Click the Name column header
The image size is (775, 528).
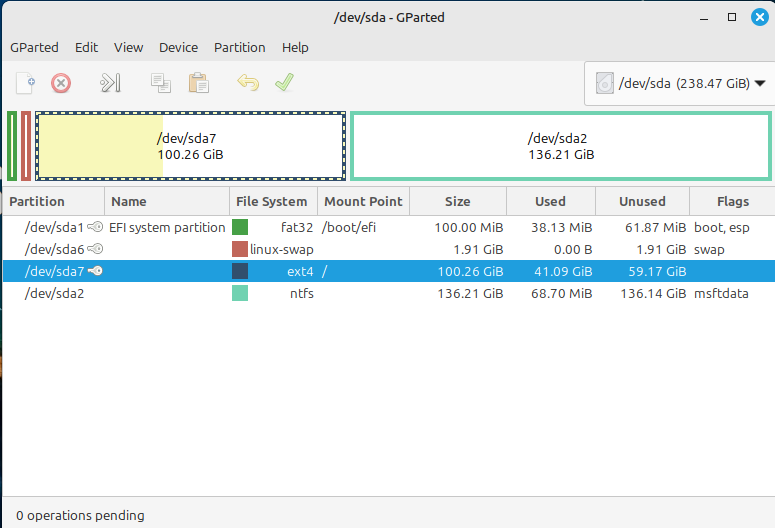point(167,201)
